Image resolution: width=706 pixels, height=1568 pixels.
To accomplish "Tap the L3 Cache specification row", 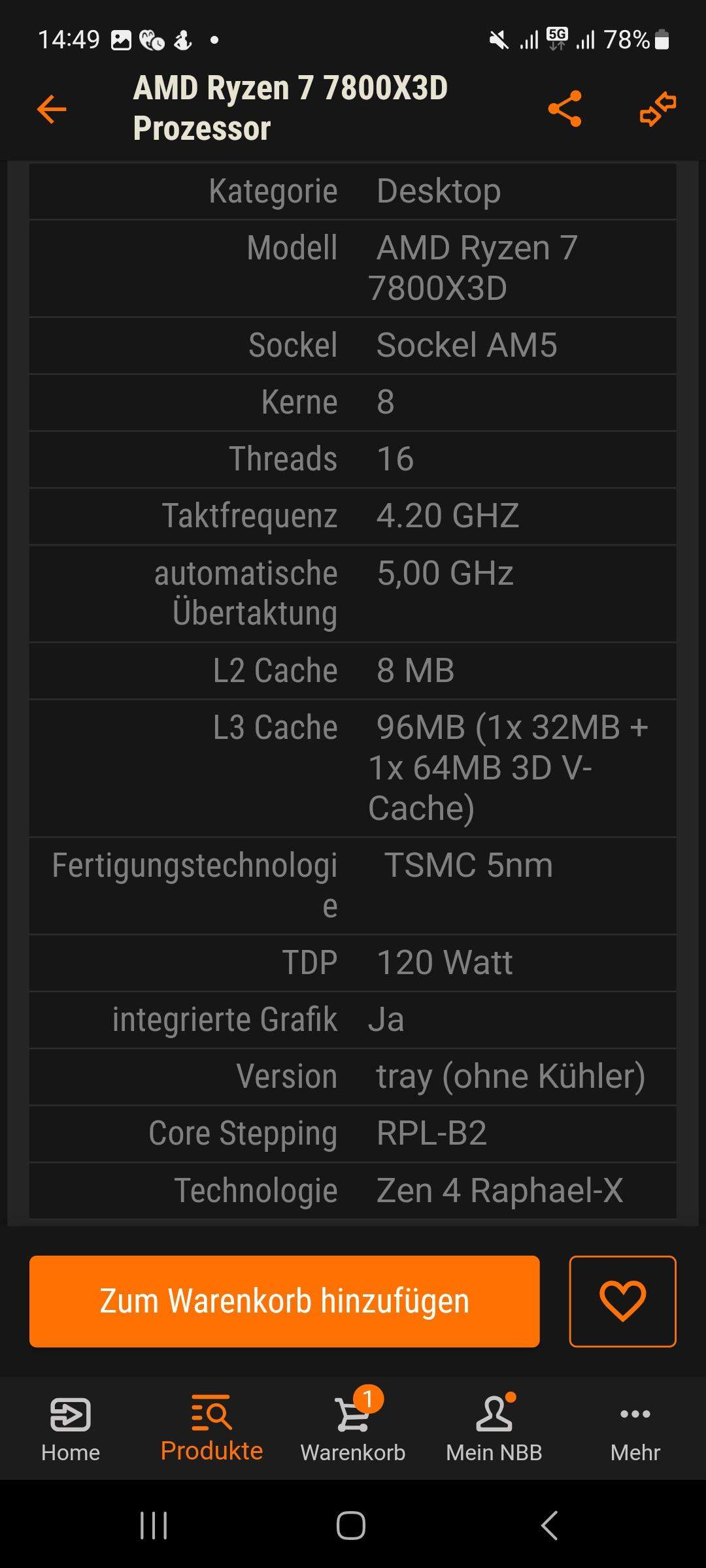I will (x=353, y=768).
